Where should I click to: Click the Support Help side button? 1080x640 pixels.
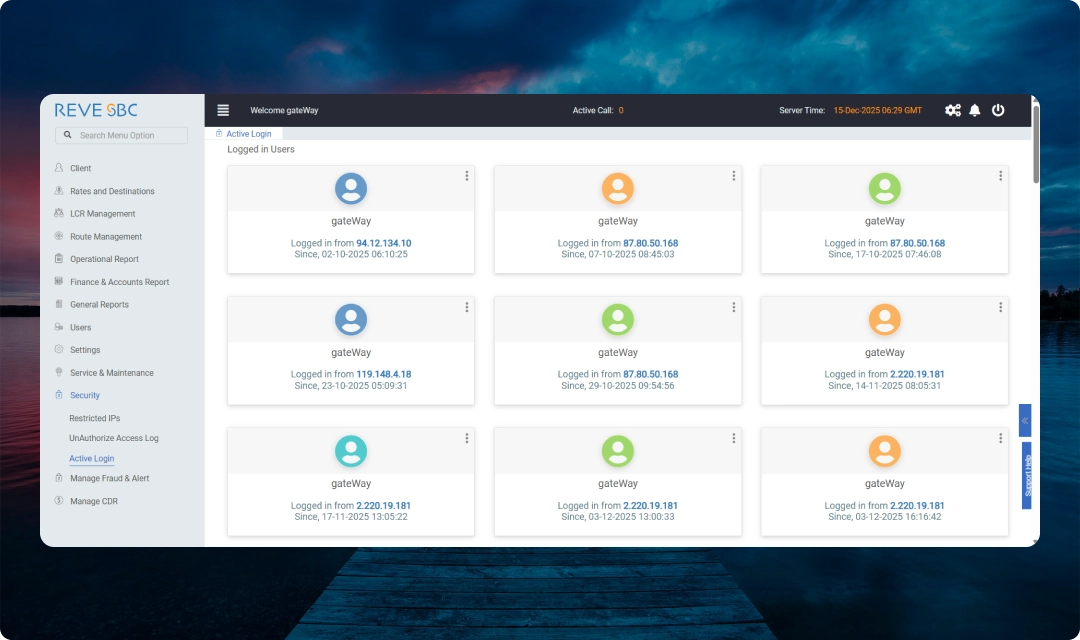point(1027,476)
